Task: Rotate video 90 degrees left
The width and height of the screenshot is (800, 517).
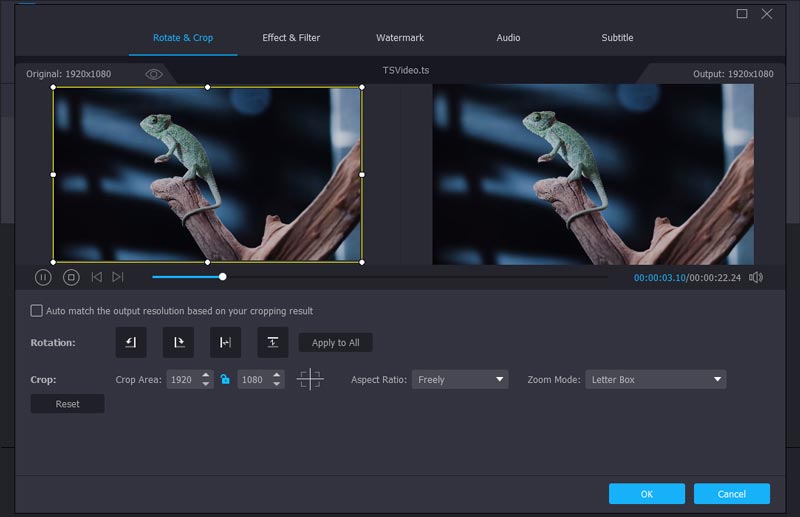Action: [x=131, y=342]
